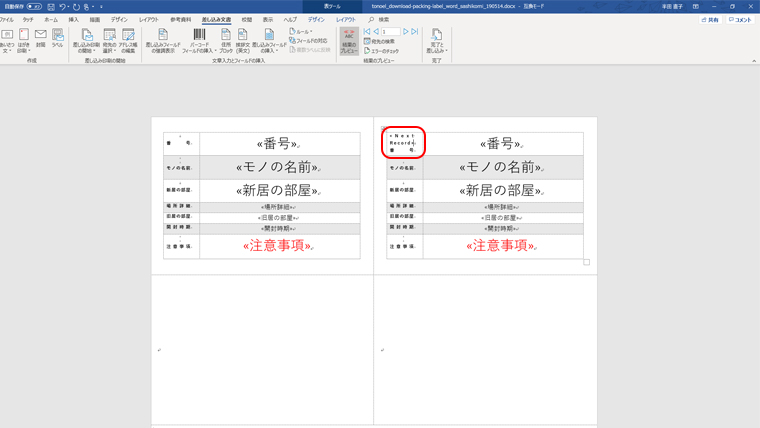
Task: Open the 校閲 (Review) tab
Action: [x=246, y=19]
